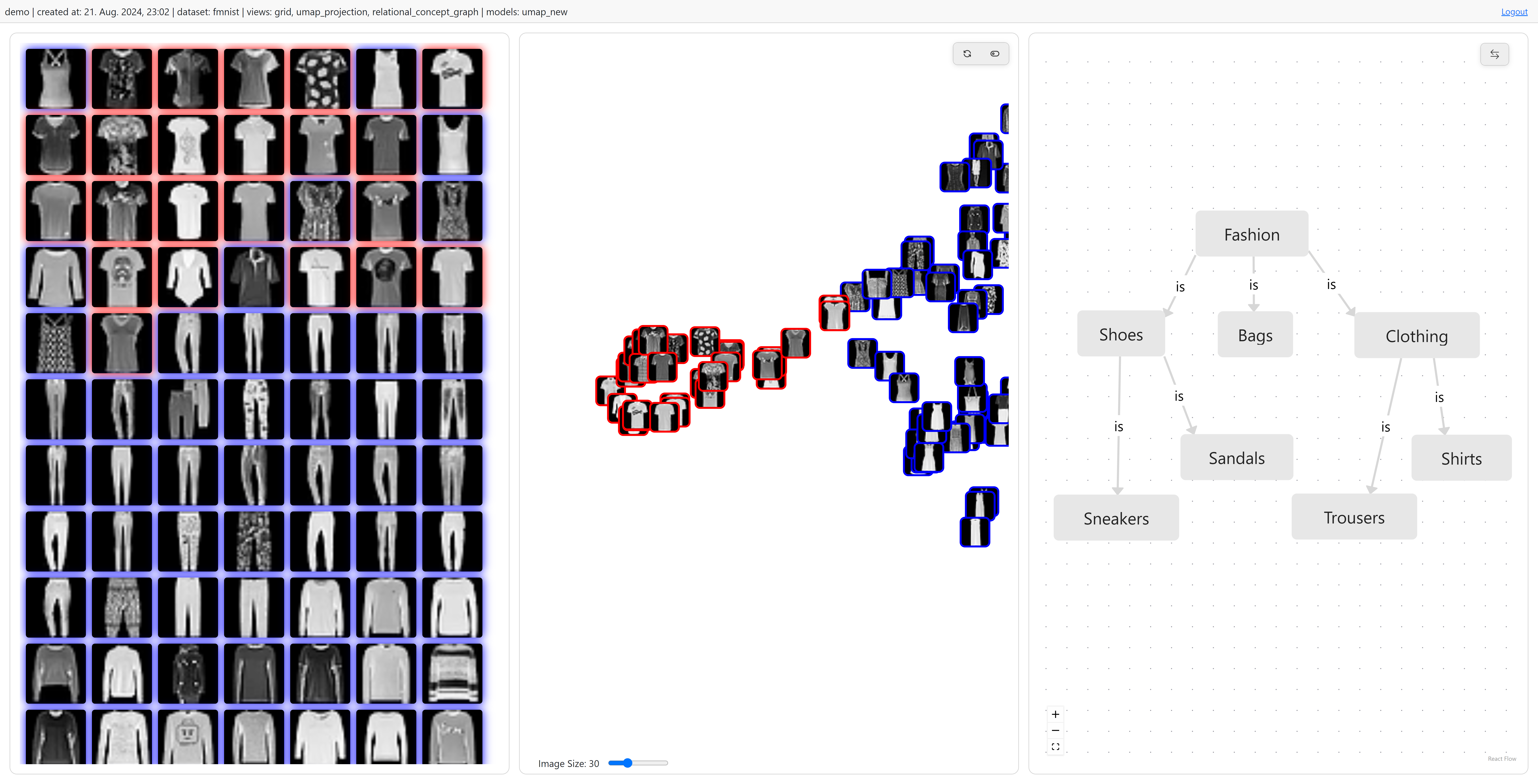Select the sweater with robot face print thumbnail
Image resolution: width=1538 pixels, height=784 pixels.
pos(188,737)
